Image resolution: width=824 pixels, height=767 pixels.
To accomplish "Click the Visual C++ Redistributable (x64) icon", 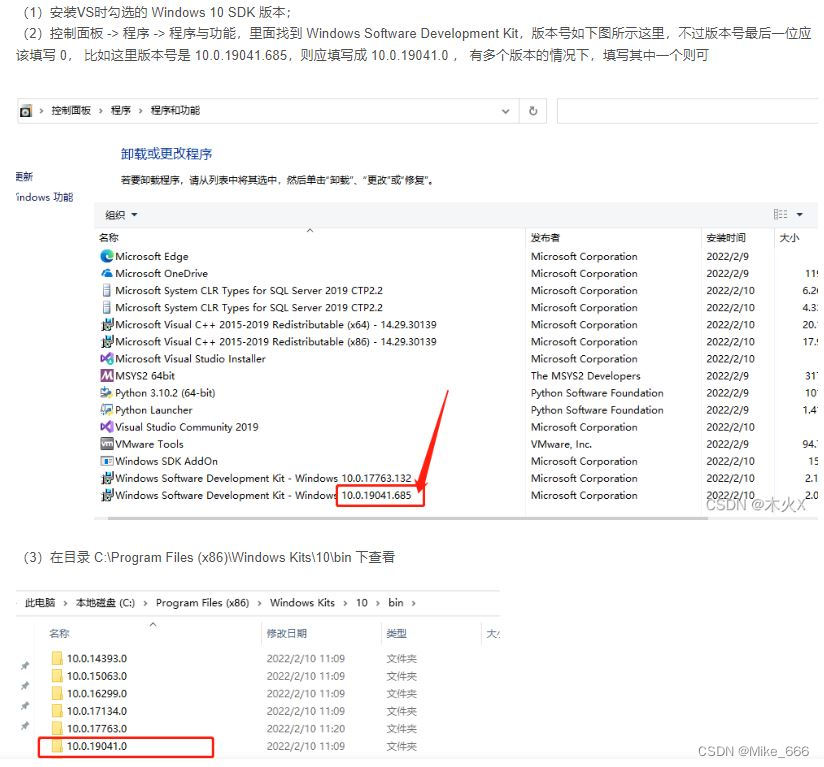I will coord(107,324).
